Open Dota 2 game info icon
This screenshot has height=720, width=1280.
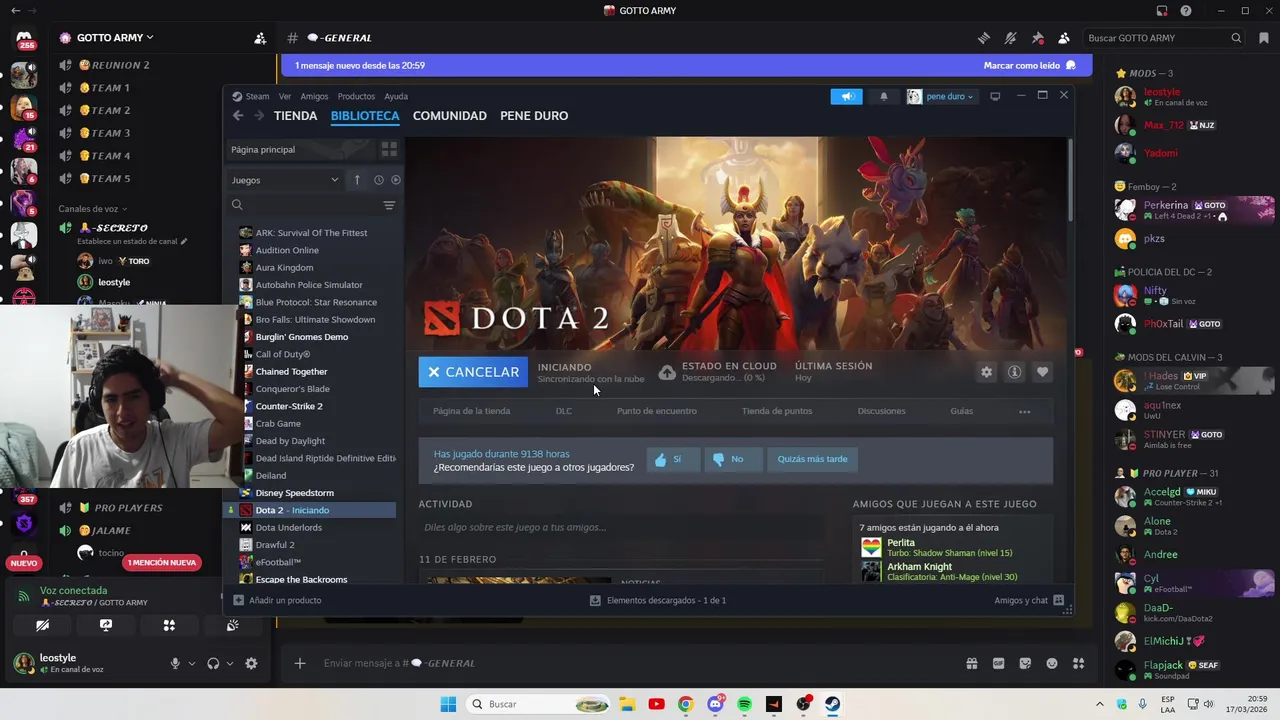pyautogui.click(x=1014, y=372)
